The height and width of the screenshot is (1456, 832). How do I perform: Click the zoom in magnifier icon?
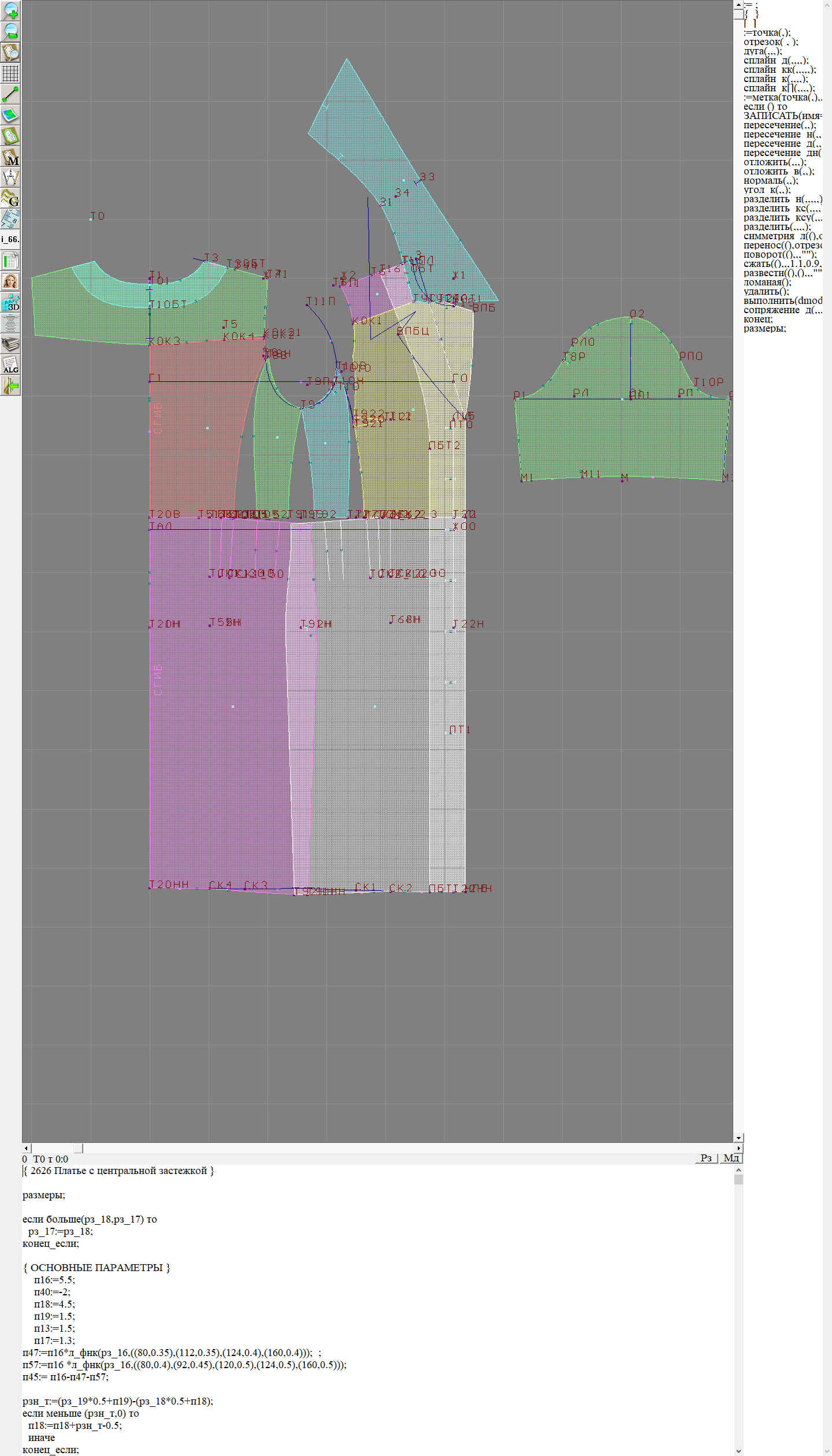(10, 10)
